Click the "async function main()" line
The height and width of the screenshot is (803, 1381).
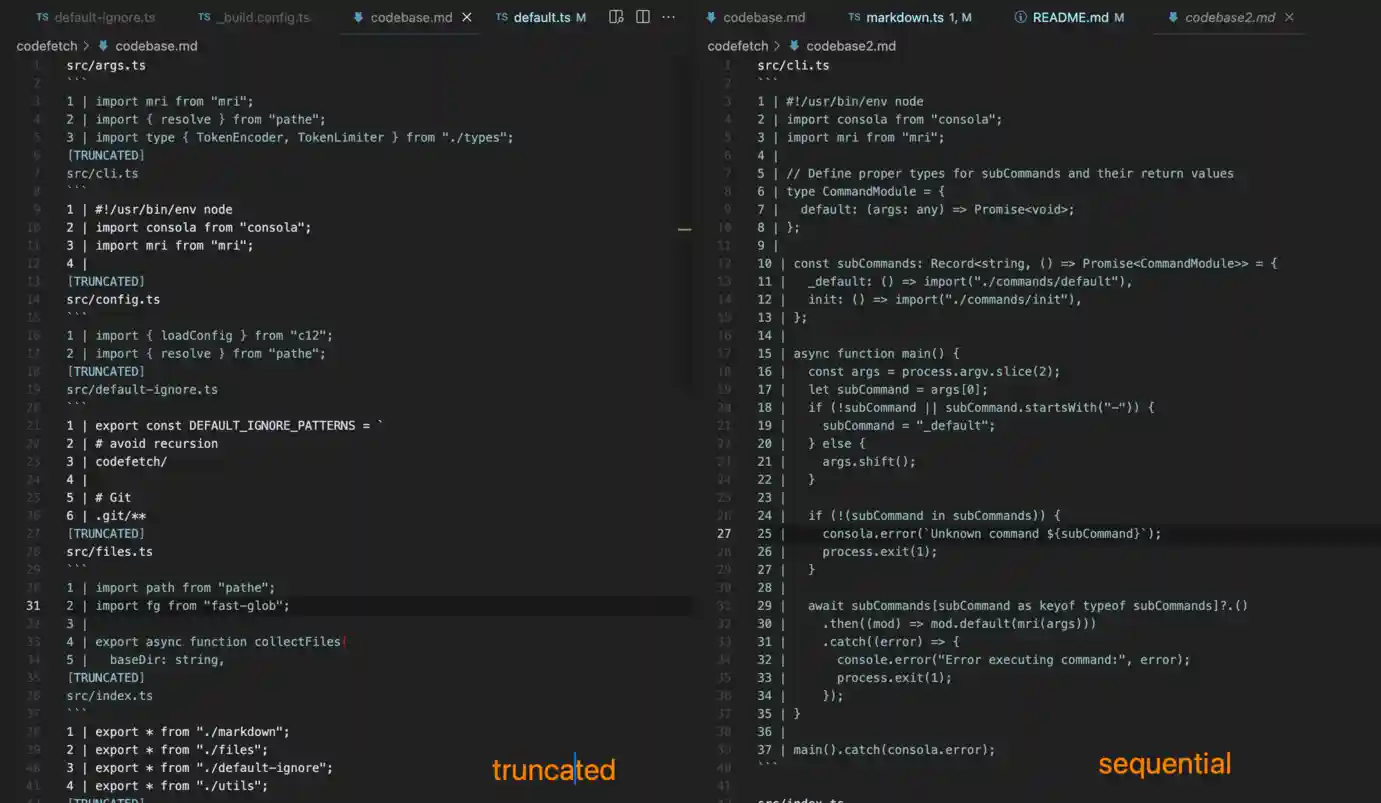coord(859,354)
